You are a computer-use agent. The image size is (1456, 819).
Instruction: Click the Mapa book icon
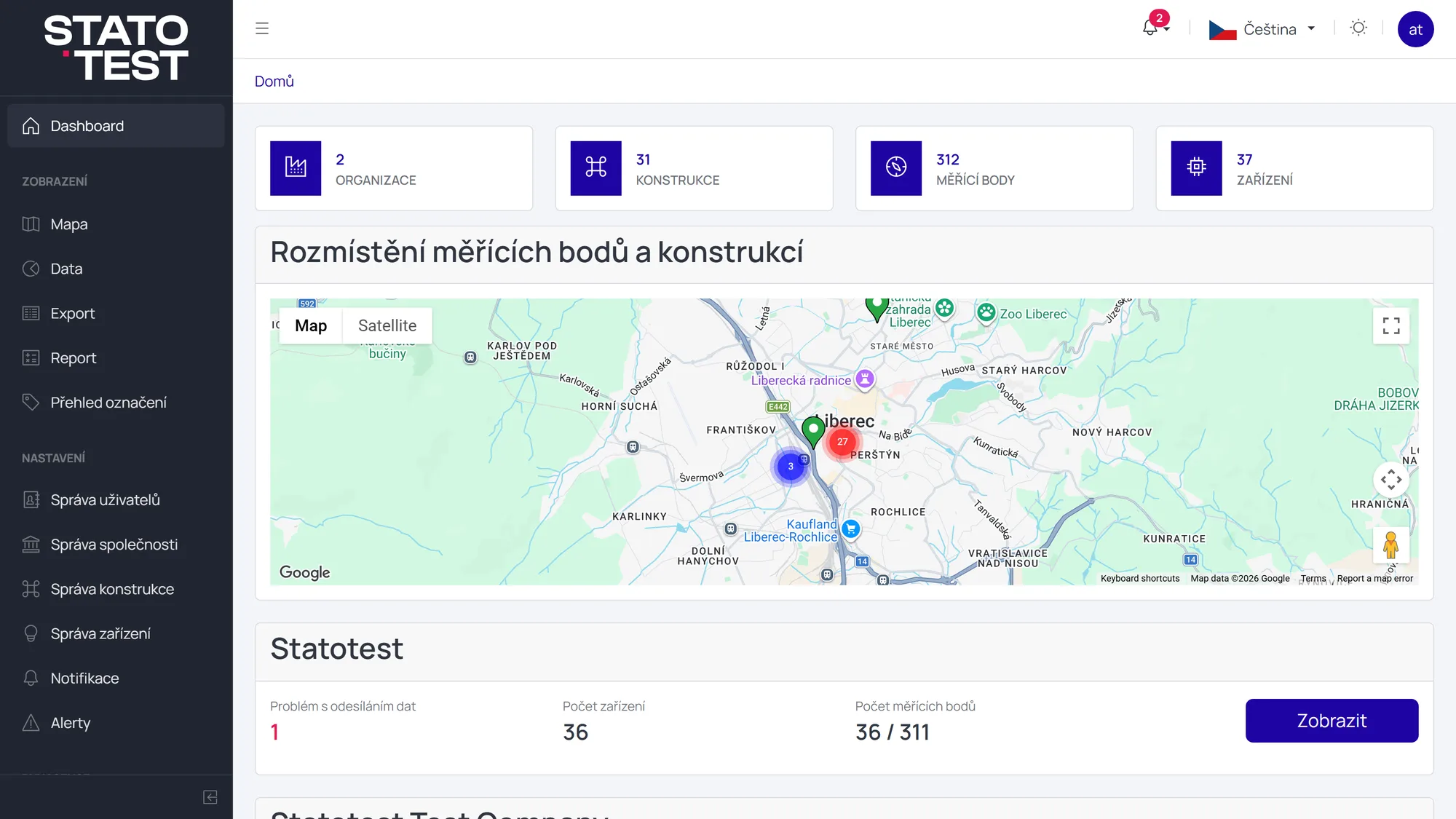(31, 224)
